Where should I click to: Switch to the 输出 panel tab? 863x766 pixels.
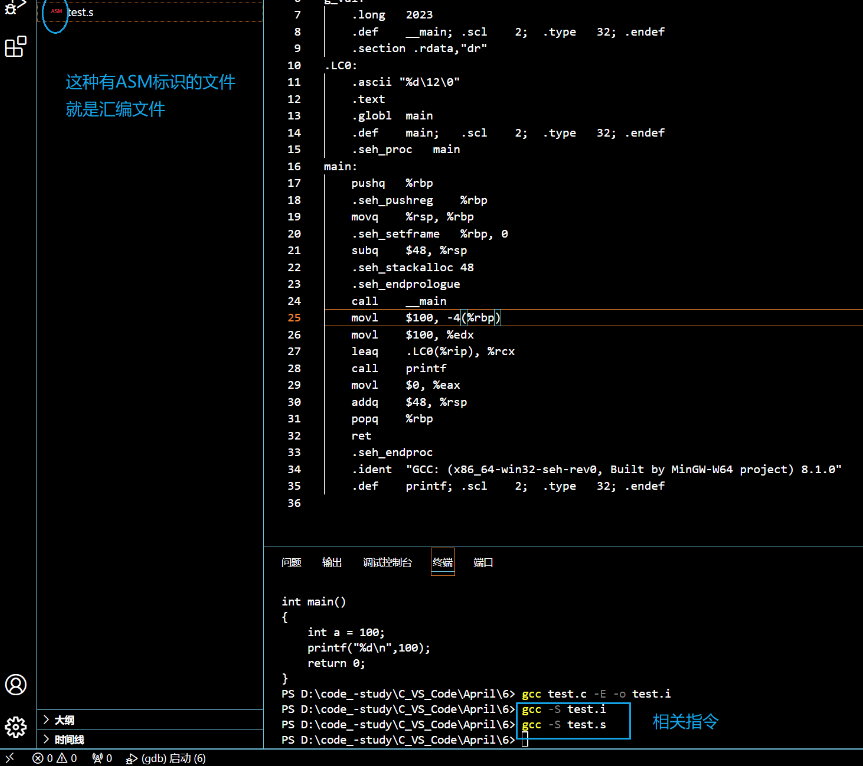332,562
